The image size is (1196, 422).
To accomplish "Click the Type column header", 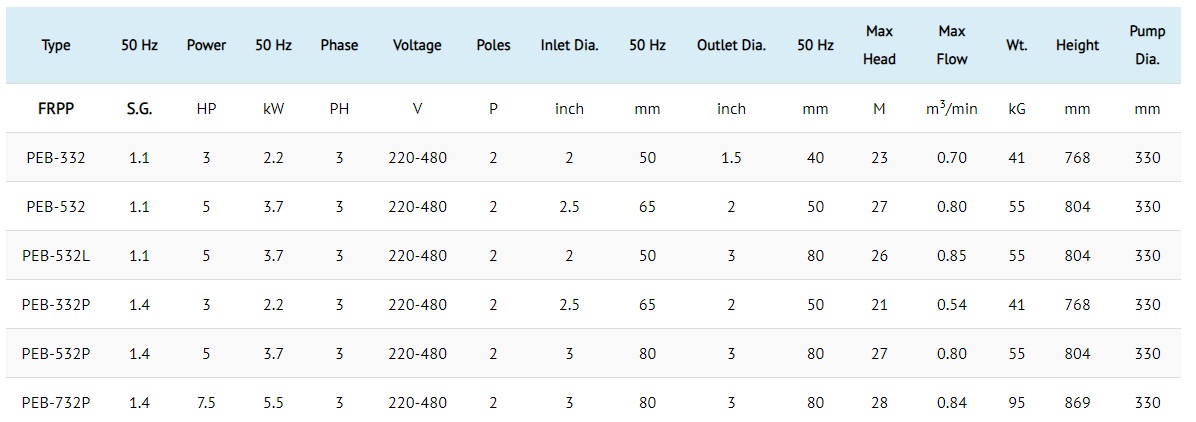I will pos(56,45).
